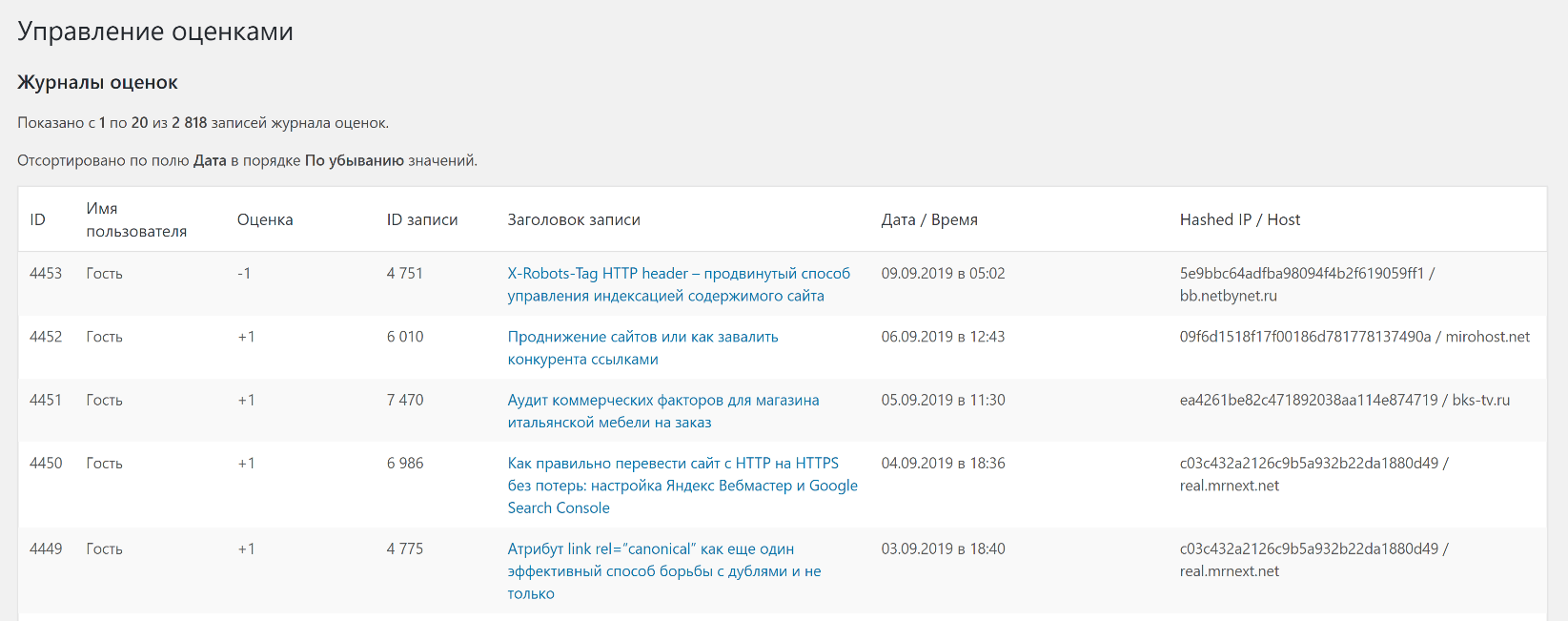This screenshot has height=621, width=1568.
Task: Click the 'Hashed IP / Host' column header
Action: 1239,220
